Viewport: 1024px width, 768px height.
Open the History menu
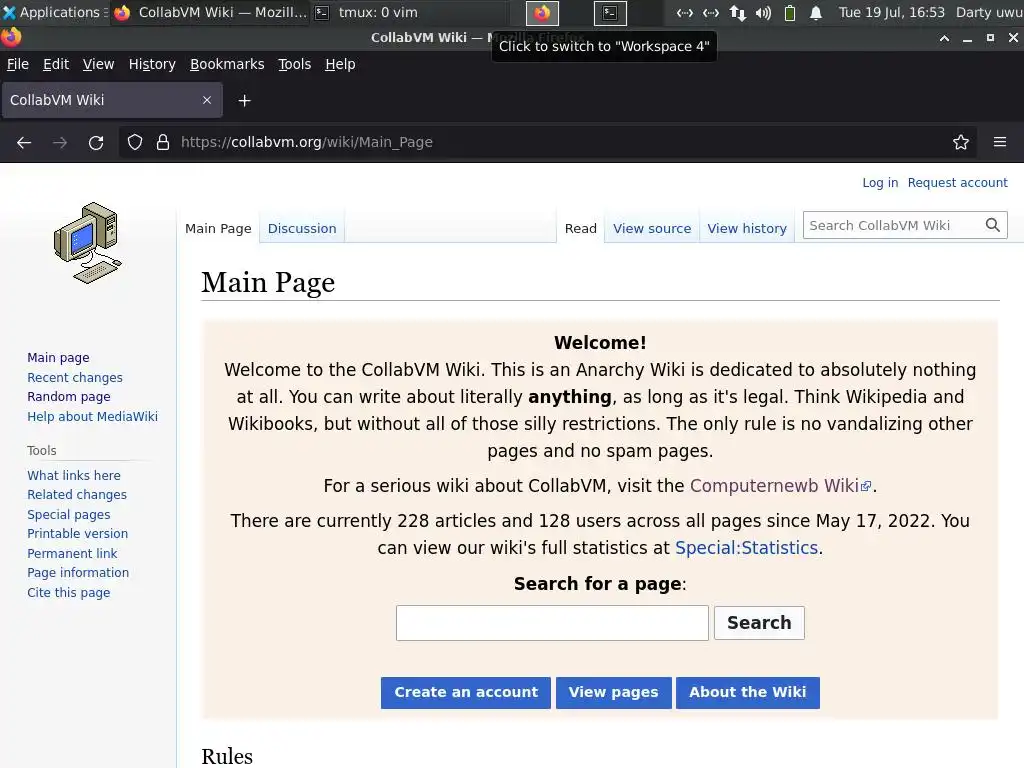point(152,64)
